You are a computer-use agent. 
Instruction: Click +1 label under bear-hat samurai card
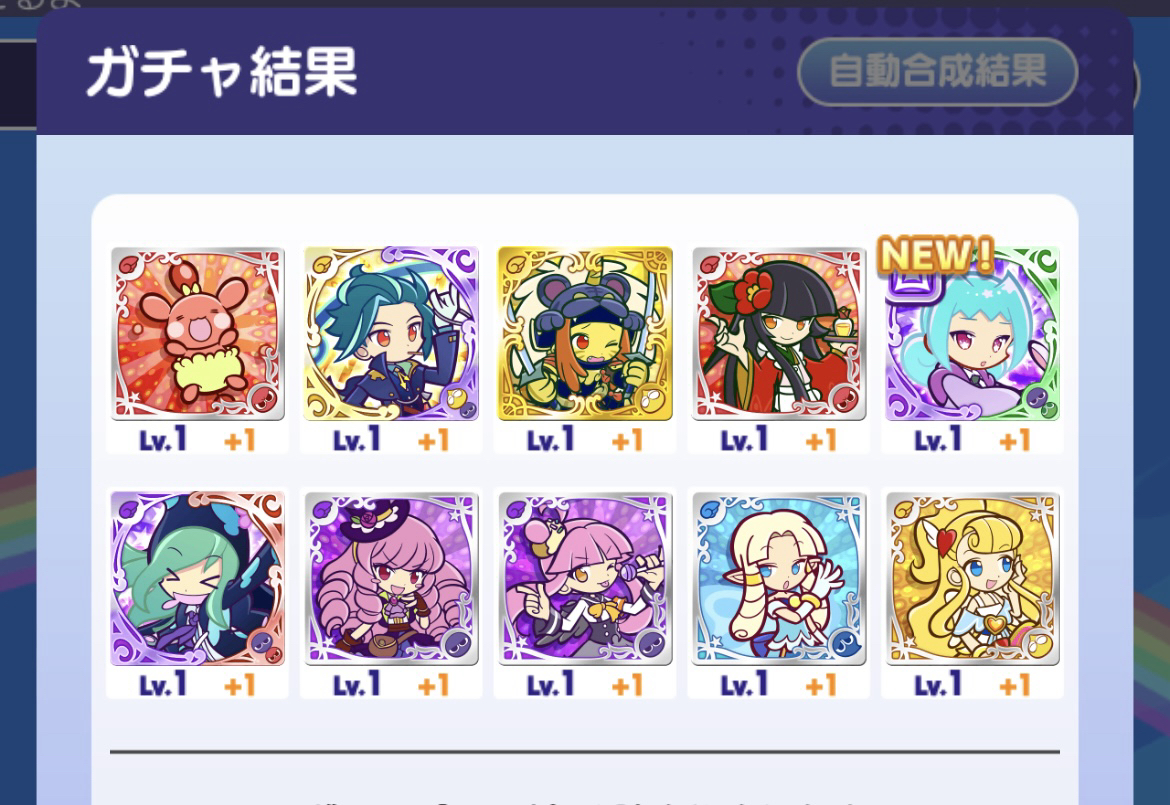(628, 440)
